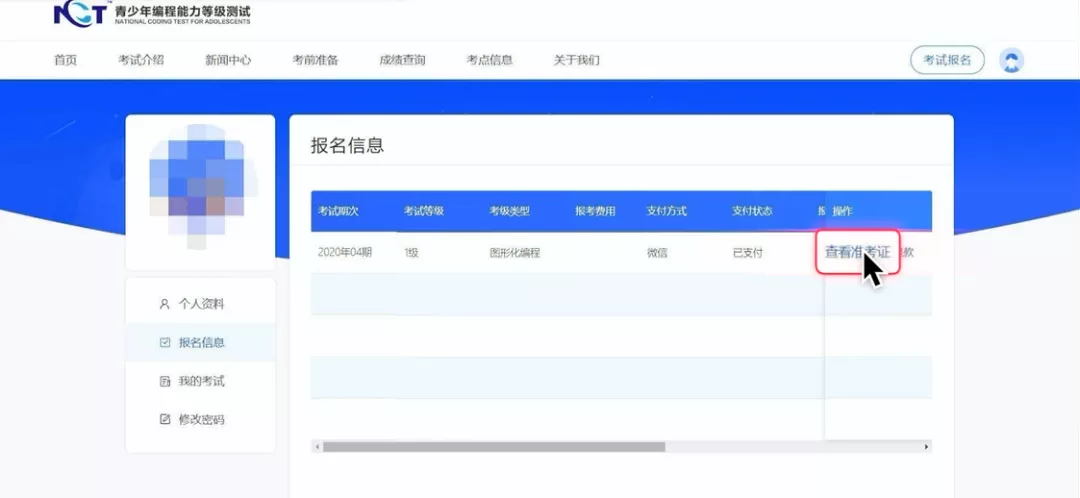Click the 图形化编程 table cell
This screenshot has width=1080, height=498.
pos(515,253)
